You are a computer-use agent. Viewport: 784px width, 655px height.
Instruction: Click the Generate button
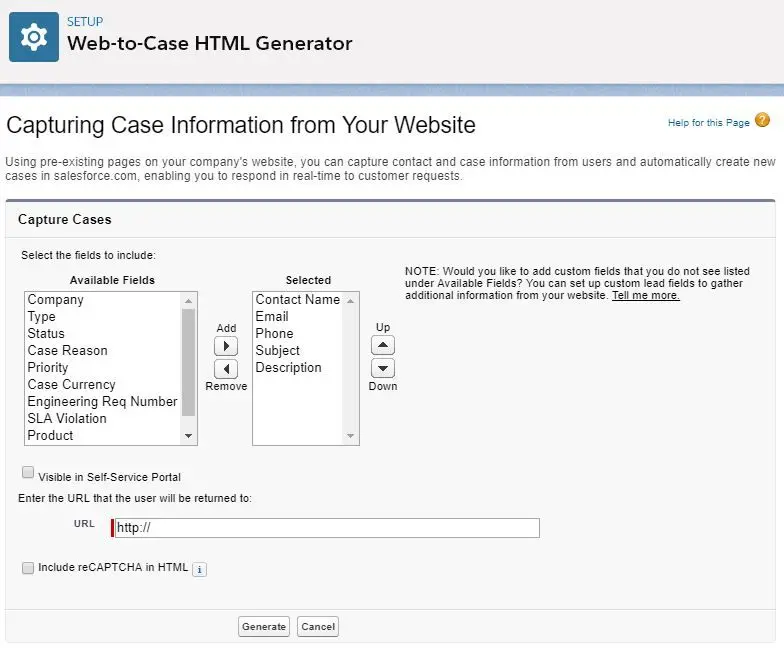(x=264, y=626)
